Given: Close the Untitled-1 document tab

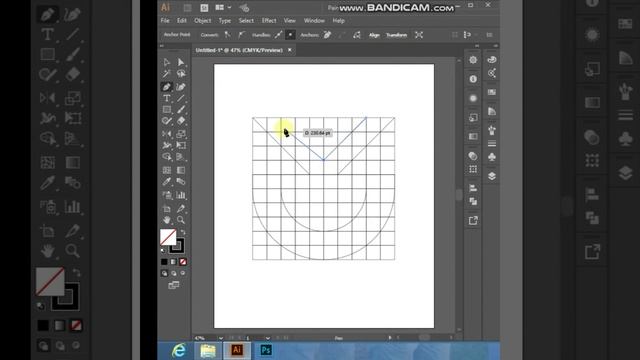Looking at the screenshot, I should [290, 50].
